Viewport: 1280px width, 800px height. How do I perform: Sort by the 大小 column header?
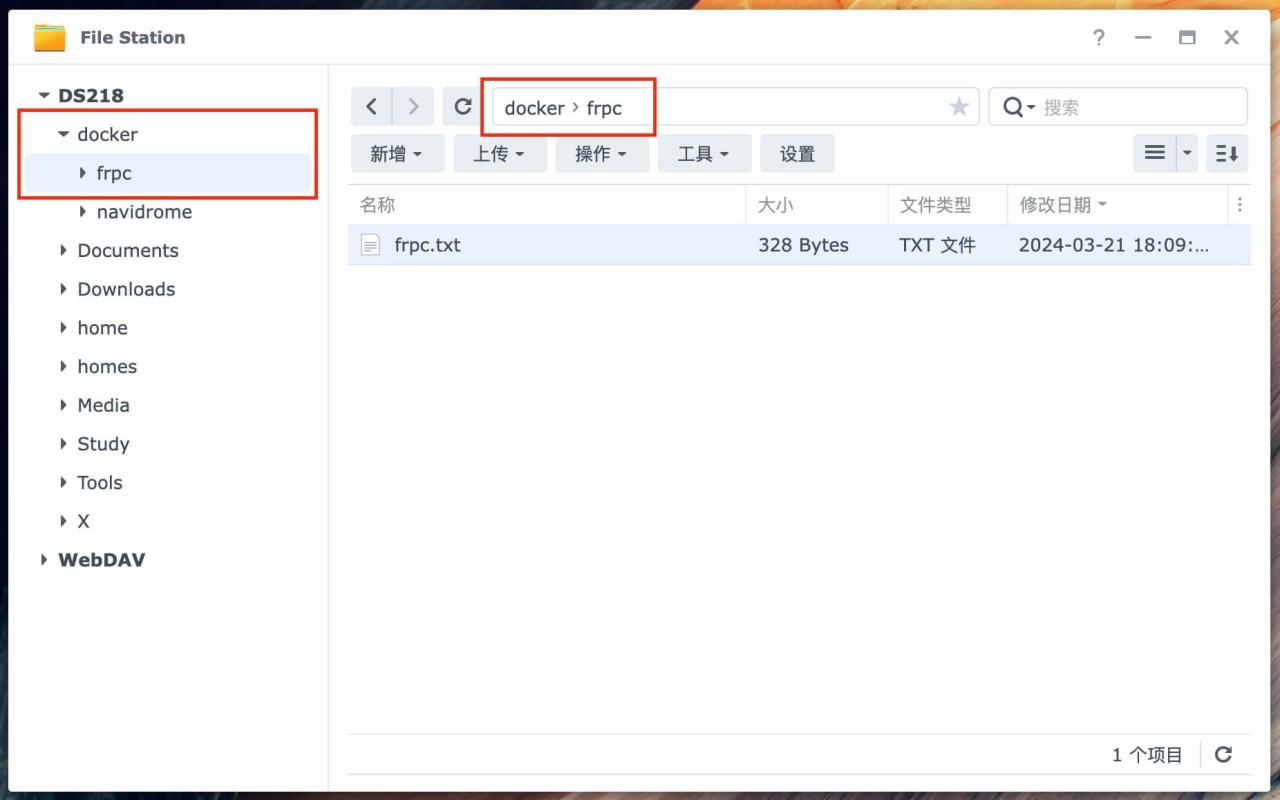pyautogui.click(x=775, y=205)
